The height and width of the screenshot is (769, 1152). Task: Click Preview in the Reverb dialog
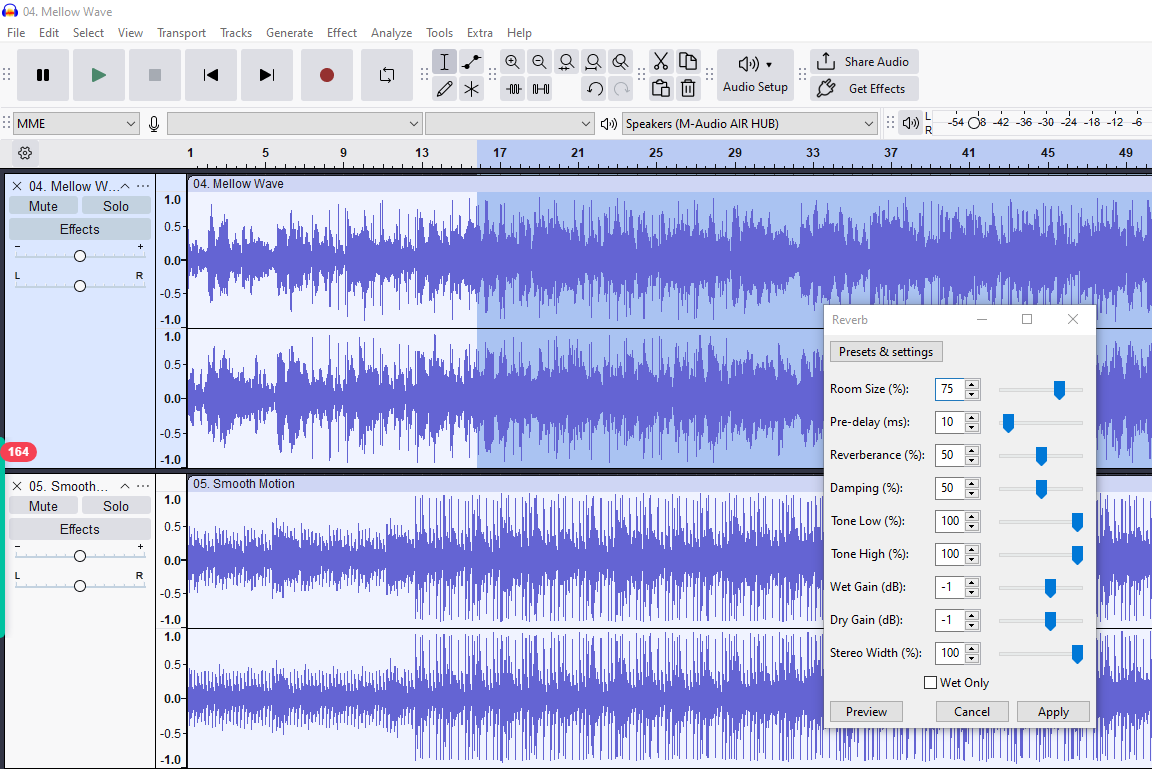(x=866, y=712)
